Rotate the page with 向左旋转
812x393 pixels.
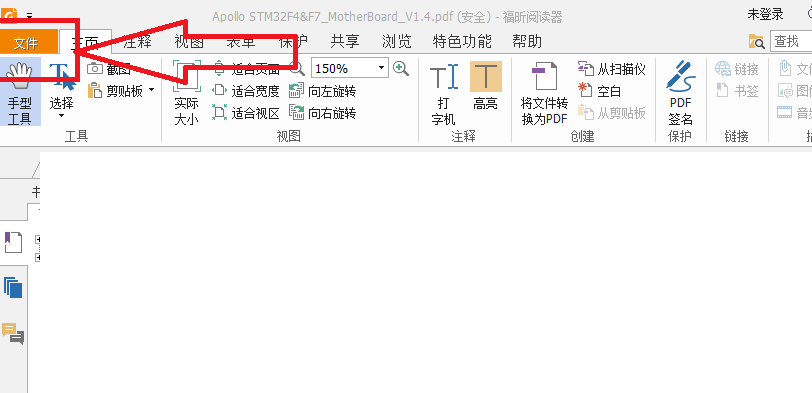click(x=322, y=91)
